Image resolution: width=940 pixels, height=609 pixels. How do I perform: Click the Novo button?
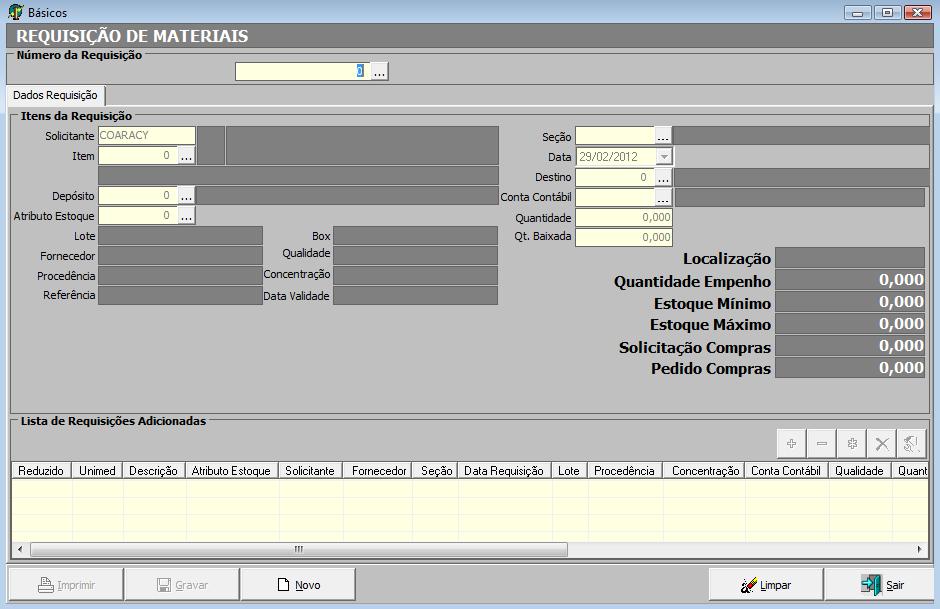tap(298, 585)
